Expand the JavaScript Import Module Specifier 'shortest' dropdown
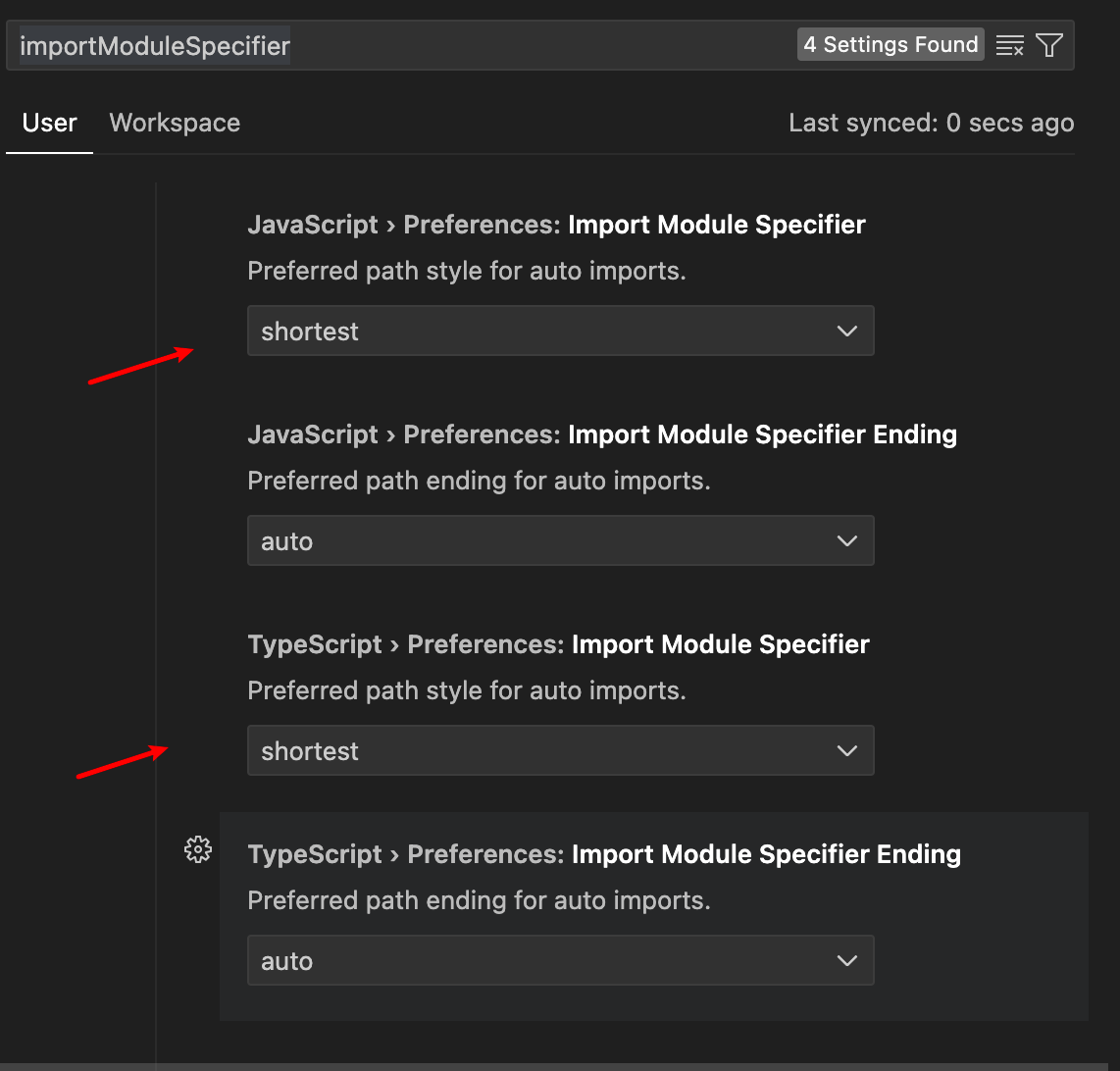The width and height of the screenshot is (1120, 1071). coord(560,331)
